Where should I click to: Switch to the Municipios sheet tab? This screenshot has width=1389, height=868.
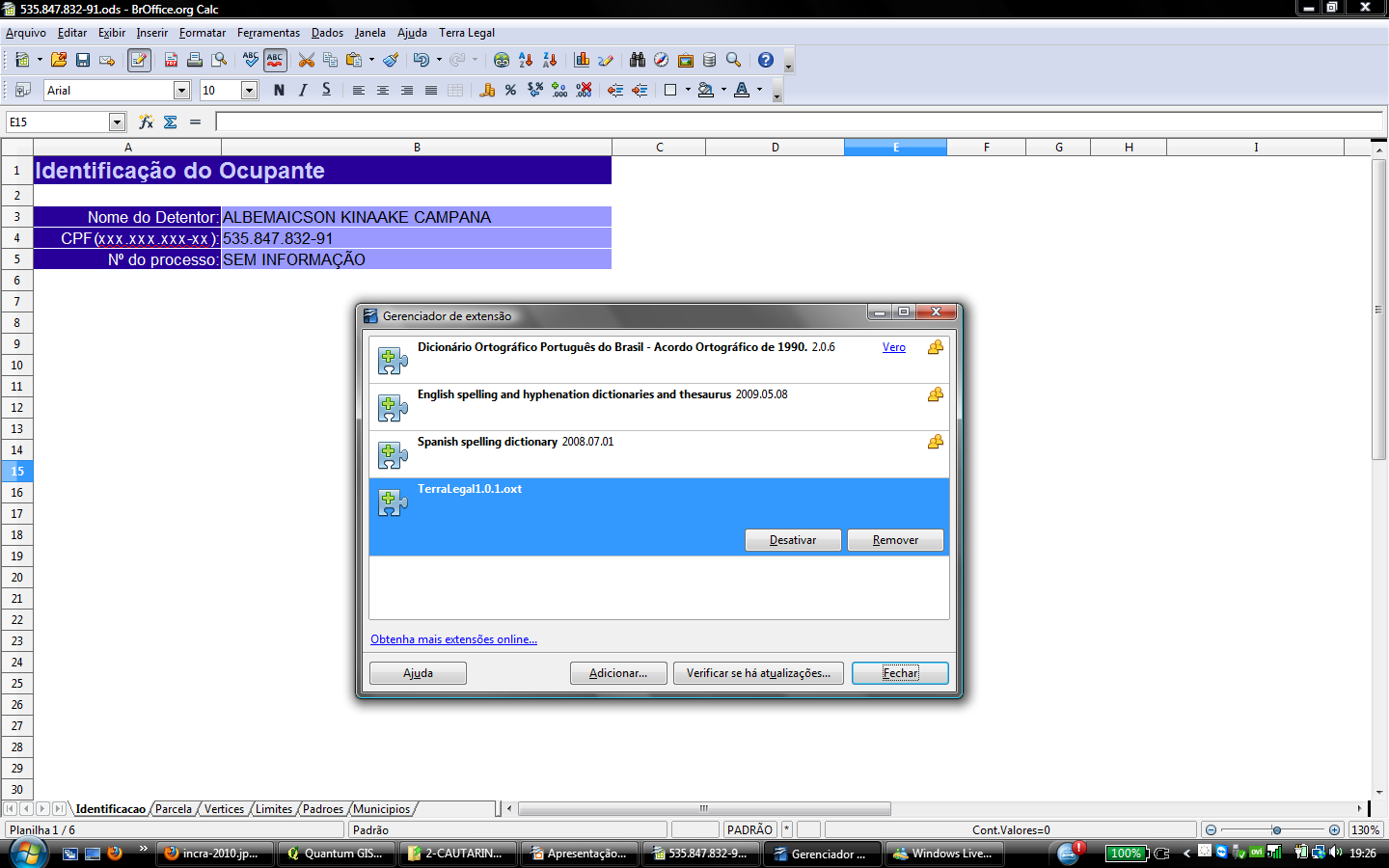click(382, 809)
